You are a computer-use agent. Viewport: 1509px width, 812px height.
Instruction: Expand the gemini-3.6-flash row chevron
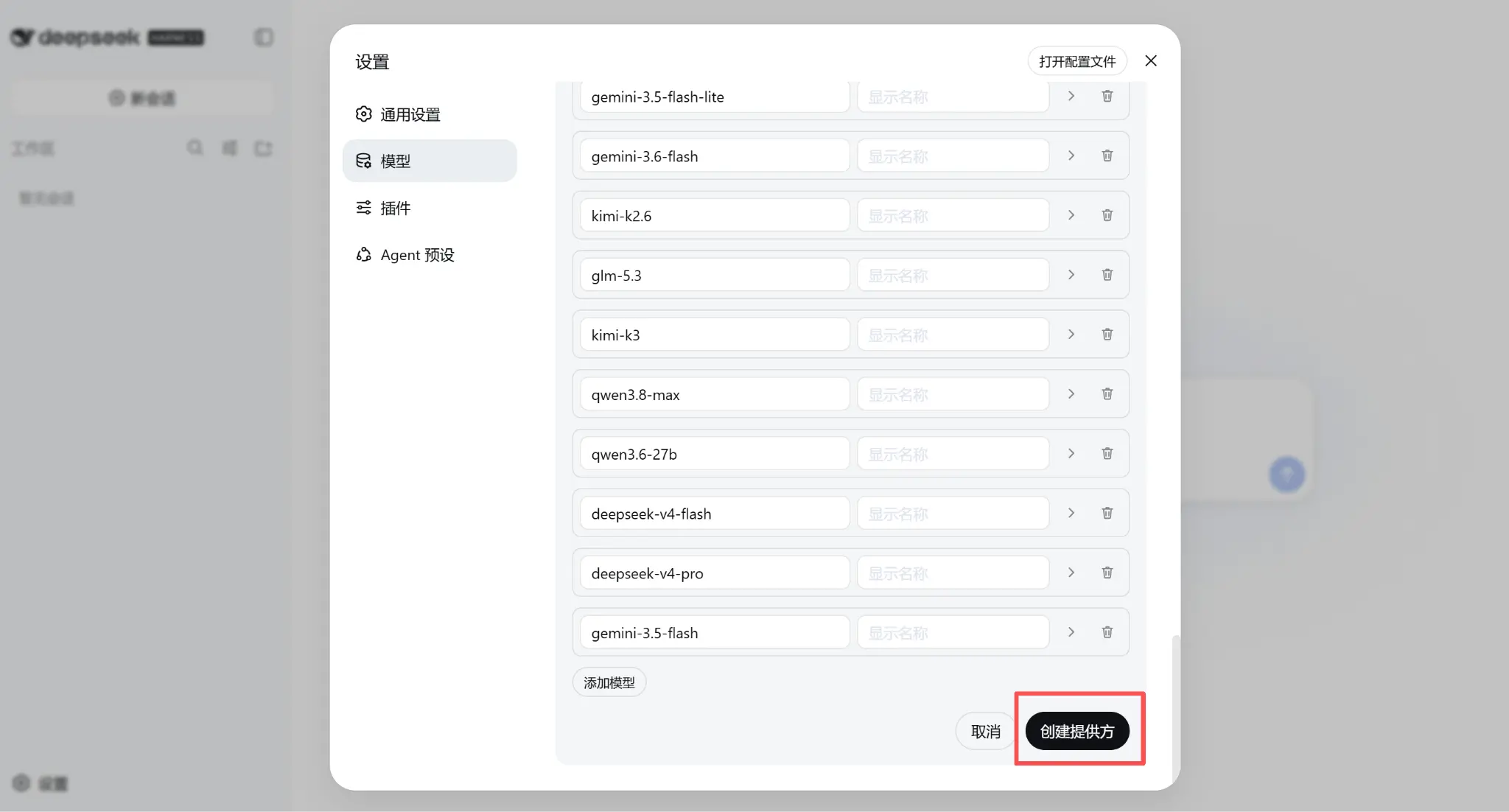[x=1071, y=156]
